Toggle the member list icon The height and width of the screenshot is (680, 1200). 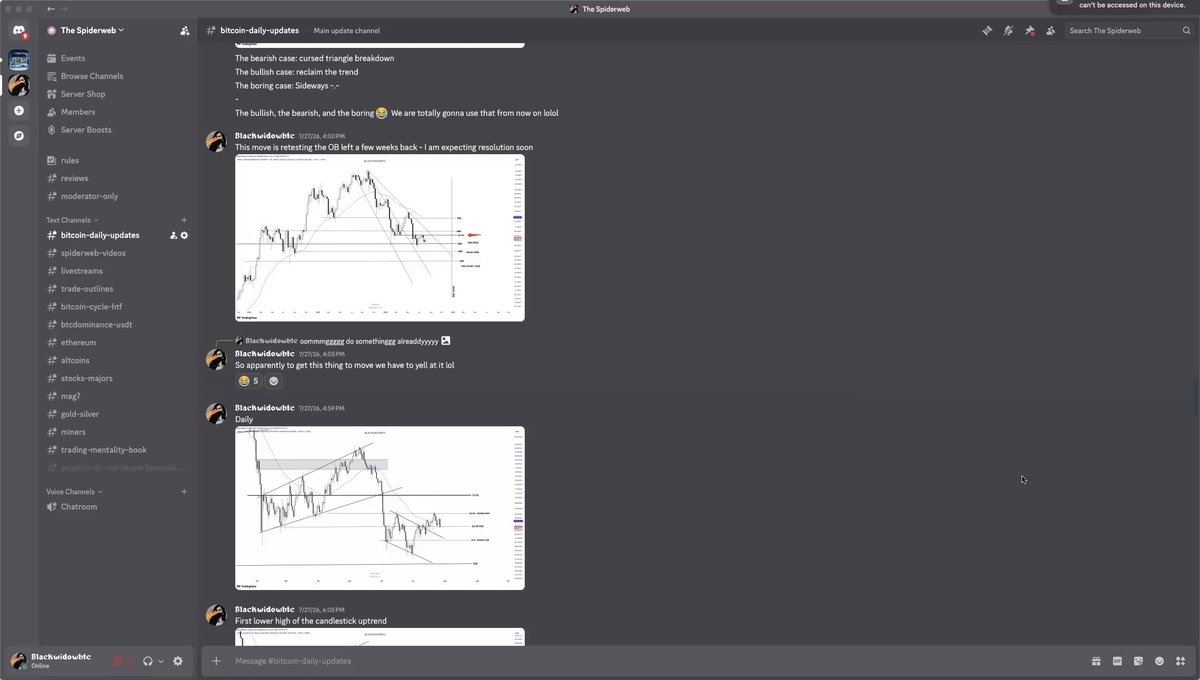point(1050,31)
